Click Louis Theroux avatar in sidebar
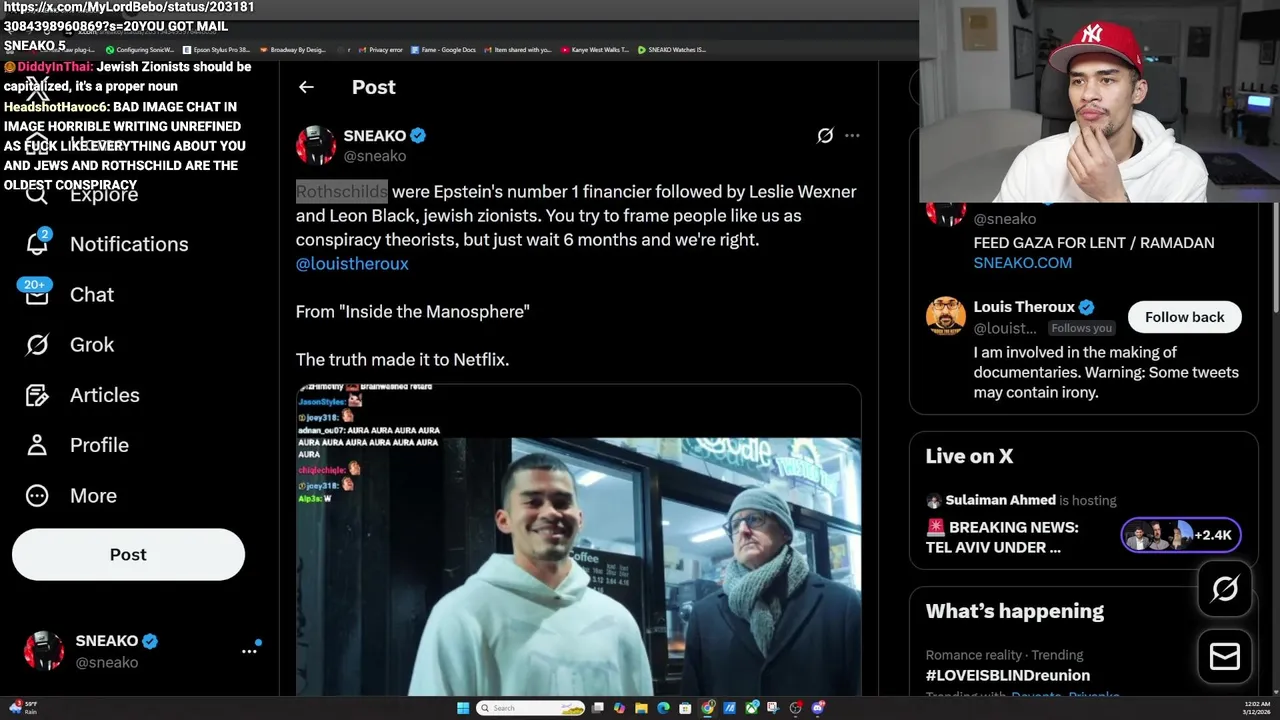 (x=945, y=317)
